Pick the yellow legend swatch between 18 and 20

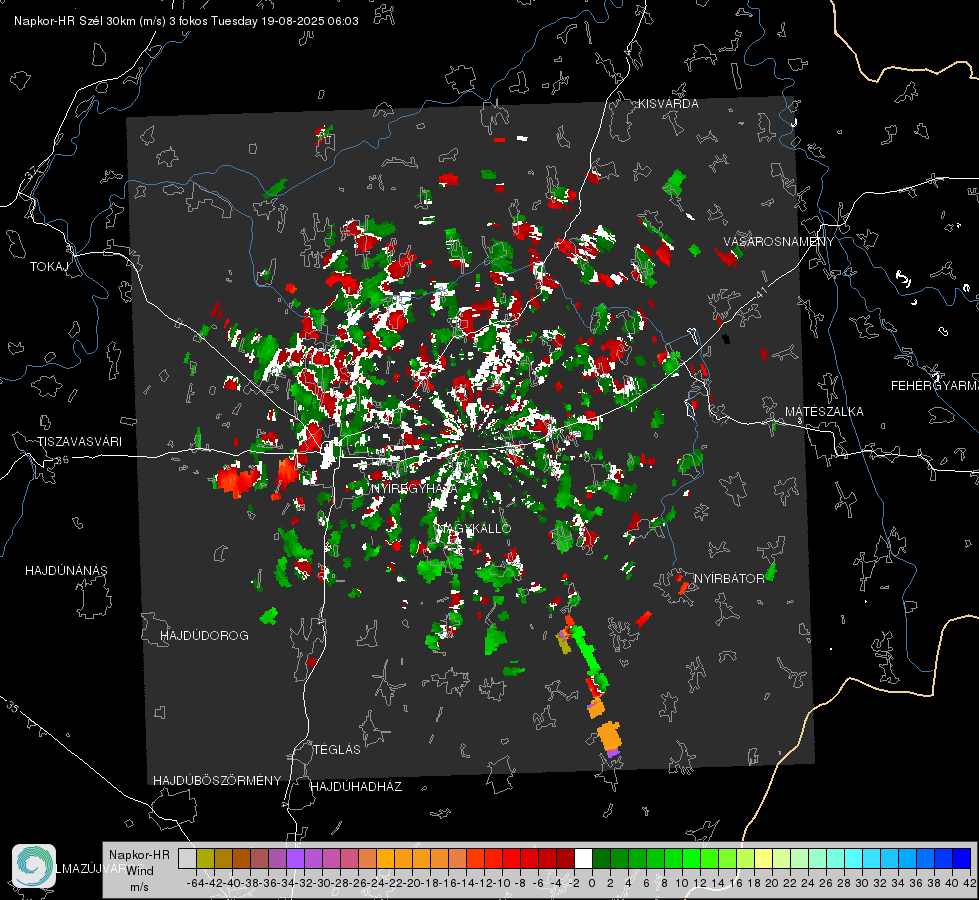click(763, 858)
